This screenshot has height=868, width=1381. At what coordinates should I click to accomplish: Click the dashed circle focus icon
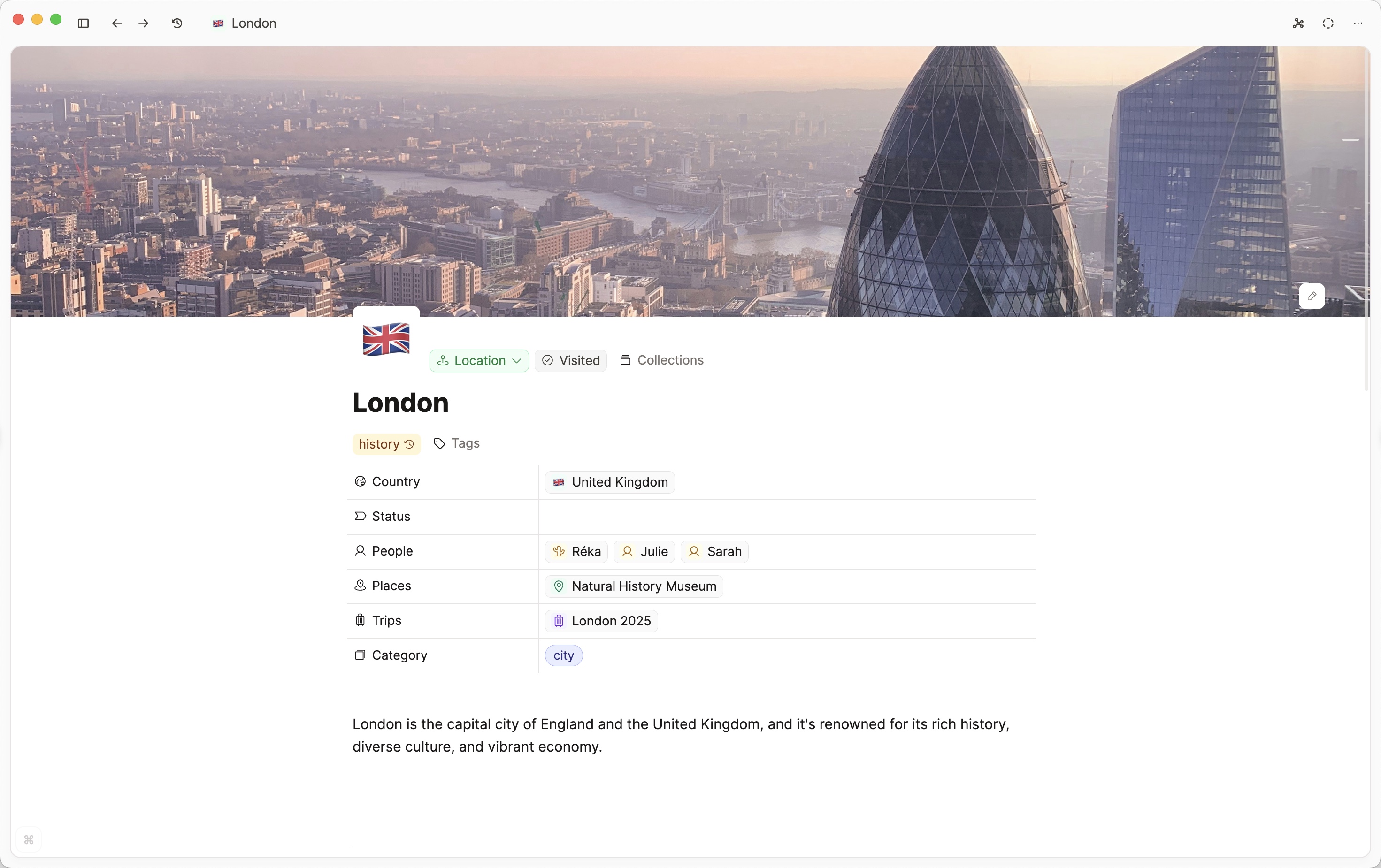tap(1328, 23)
